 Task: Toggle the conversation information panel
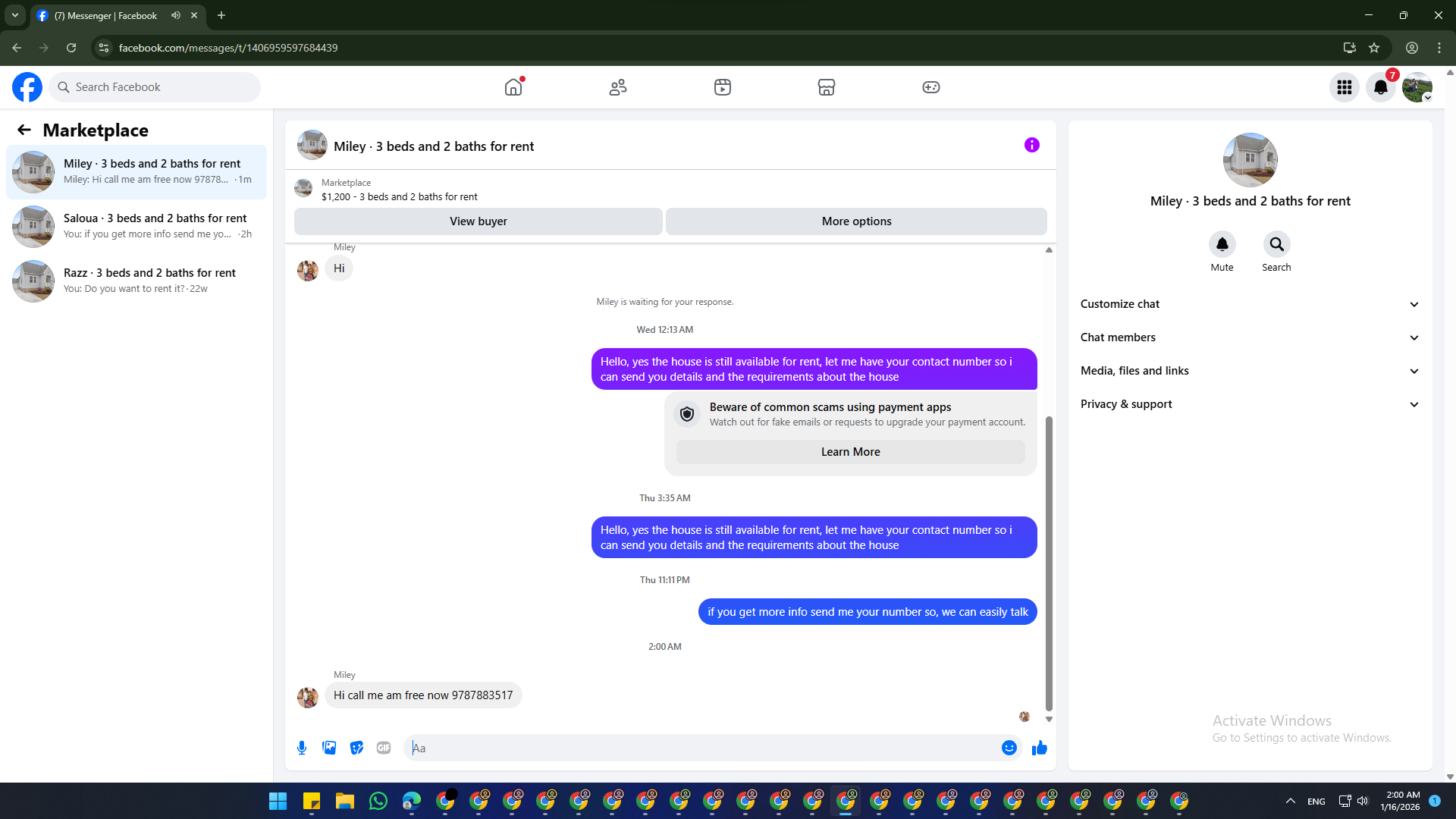coord(1031,145)
